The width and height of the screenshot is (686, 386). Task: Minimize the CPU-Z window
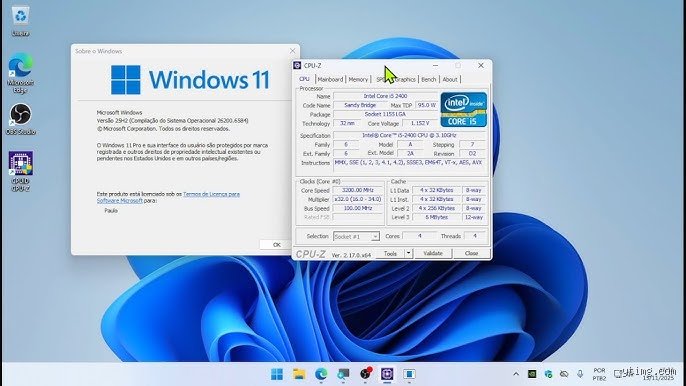435,65
